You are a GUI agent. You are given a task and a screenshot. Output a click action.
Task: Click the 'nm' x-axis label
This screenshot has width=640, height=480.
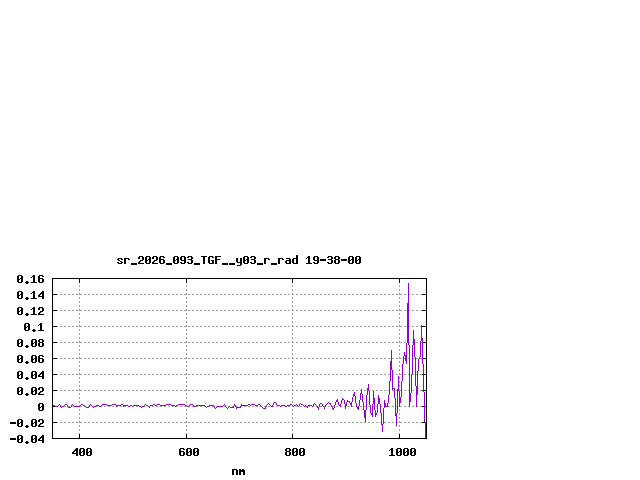(x=238, y=471)
